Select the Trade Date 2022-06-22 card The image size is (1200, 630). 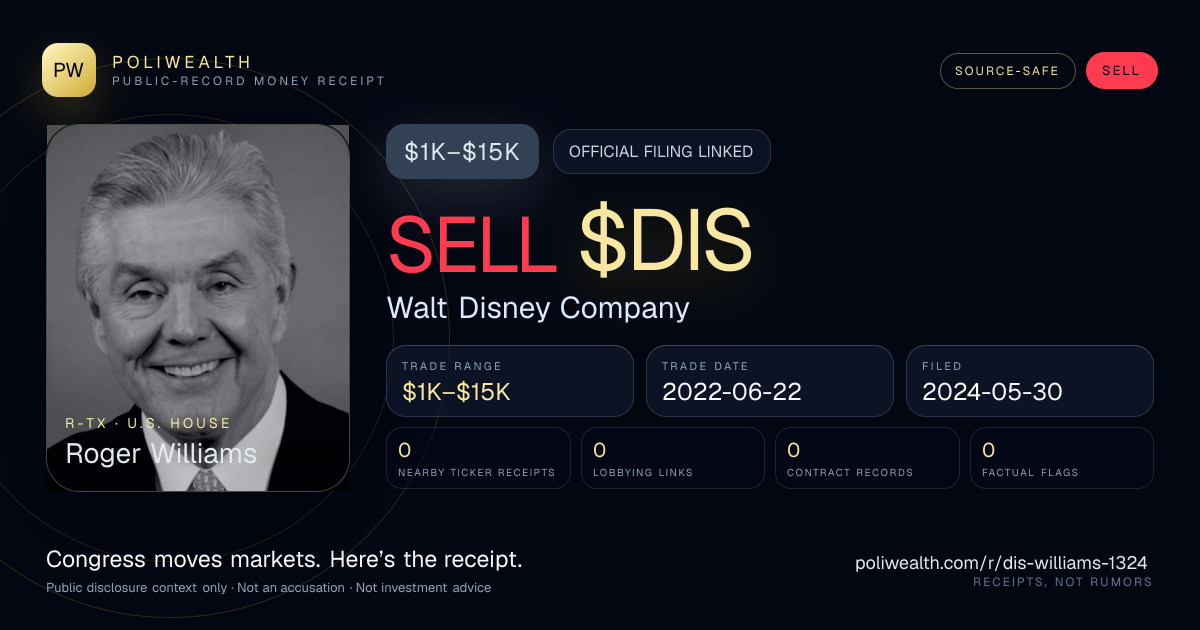pos(770,381)
